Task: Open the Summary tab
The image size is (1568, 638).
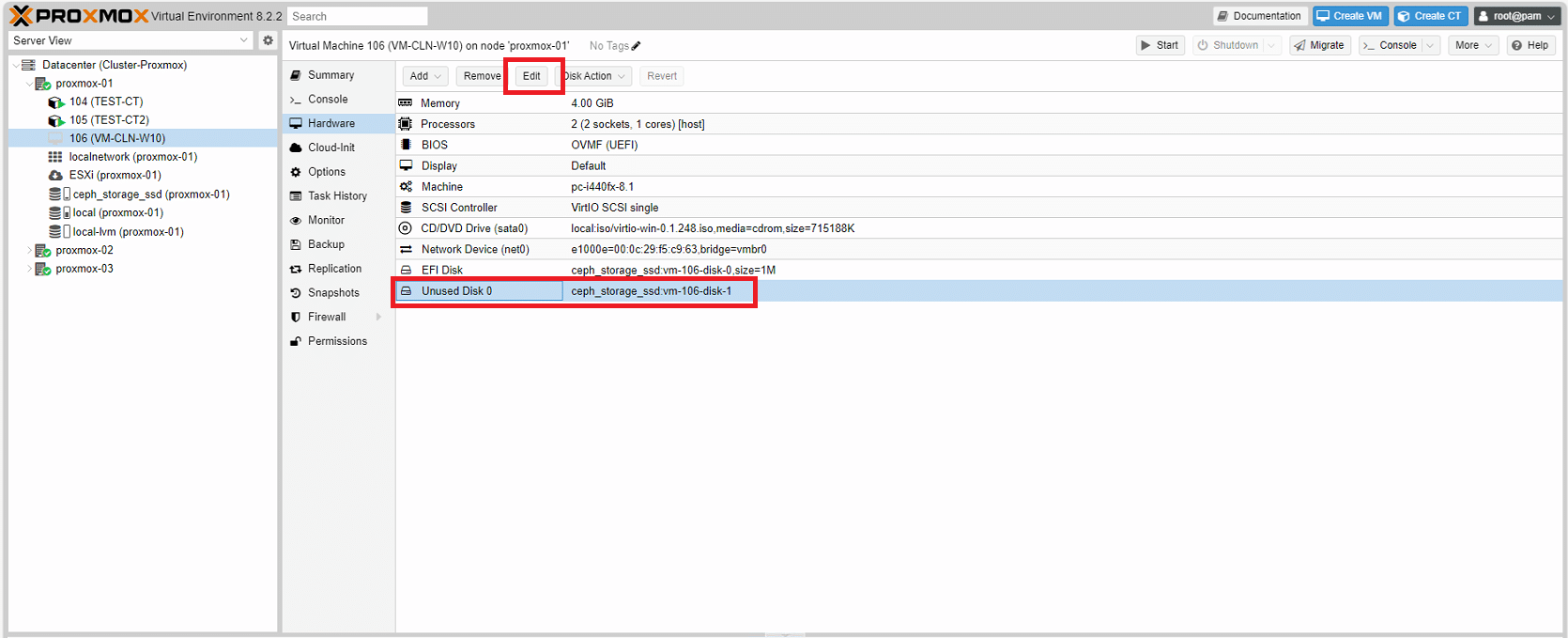Action: coord(338,75)
